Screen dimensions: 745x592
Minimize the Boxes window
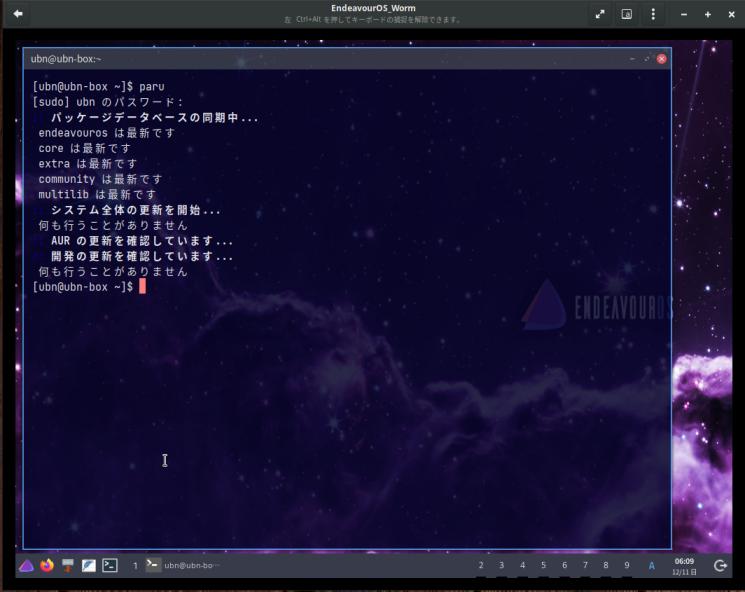[x=684, y=14]
